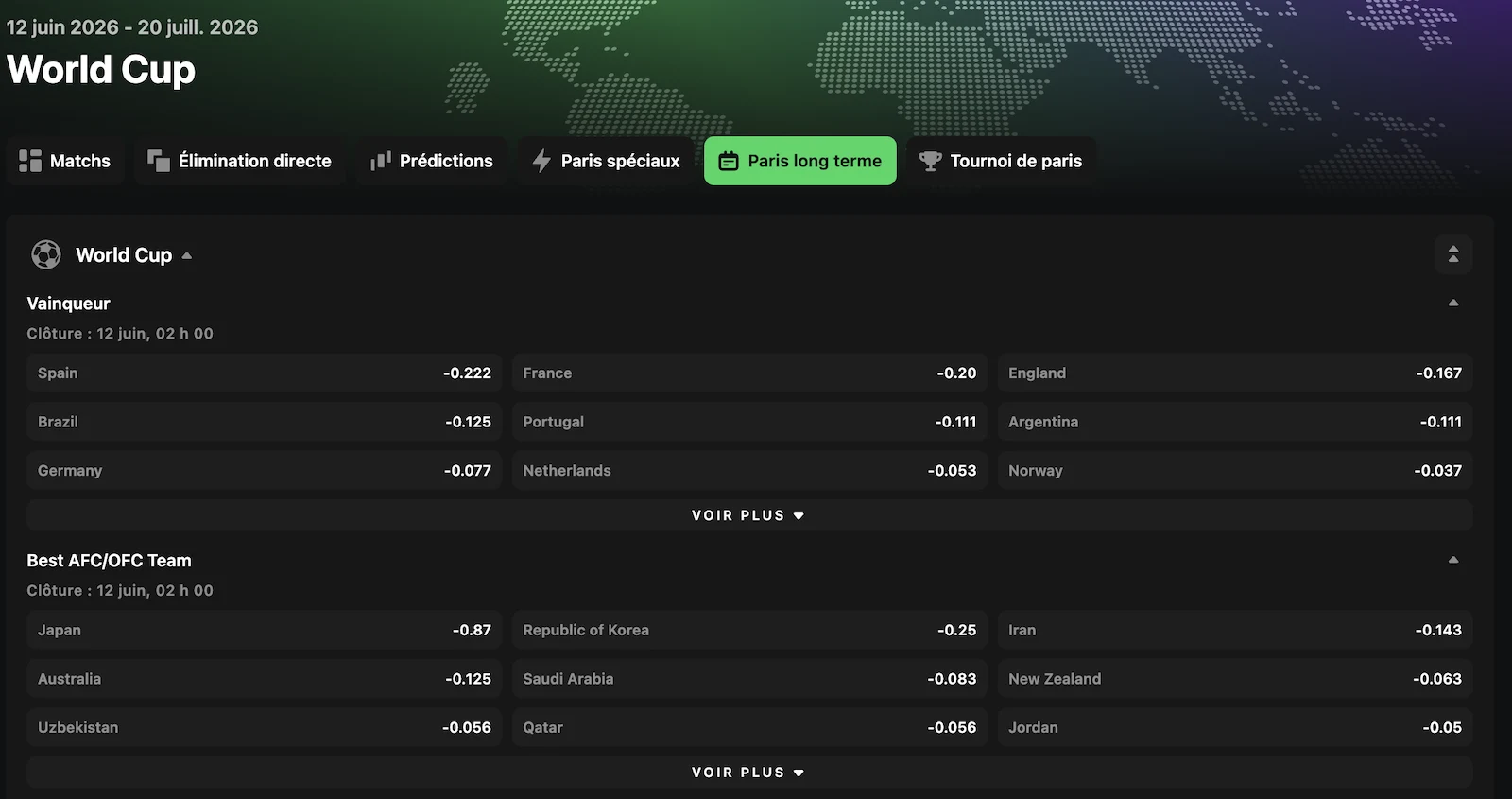1512x799 pixels.
Task: Click the Prédictions bar chart icon
Action: [380, 161]
